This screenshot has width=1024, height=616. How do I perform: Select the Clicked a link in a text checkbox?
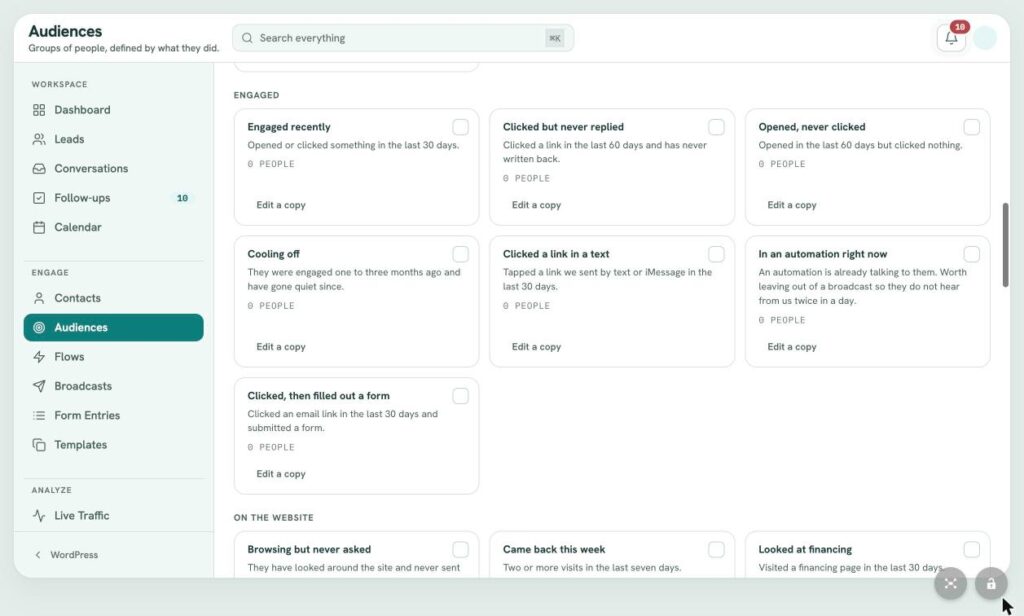(716, 253)
